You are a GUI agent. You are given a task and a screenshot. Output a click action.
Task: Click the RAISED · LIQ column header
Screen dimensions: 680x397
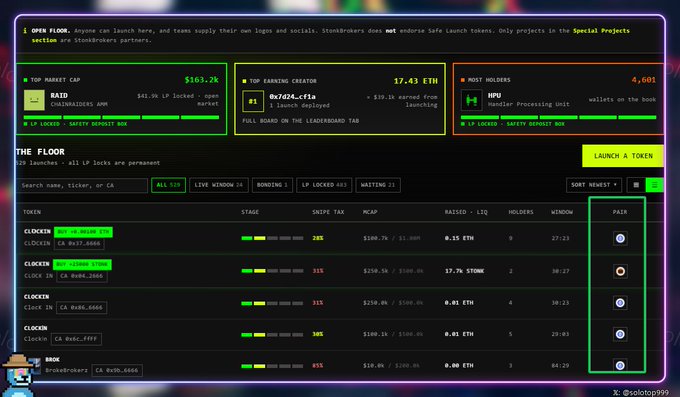tap(466, 212)
